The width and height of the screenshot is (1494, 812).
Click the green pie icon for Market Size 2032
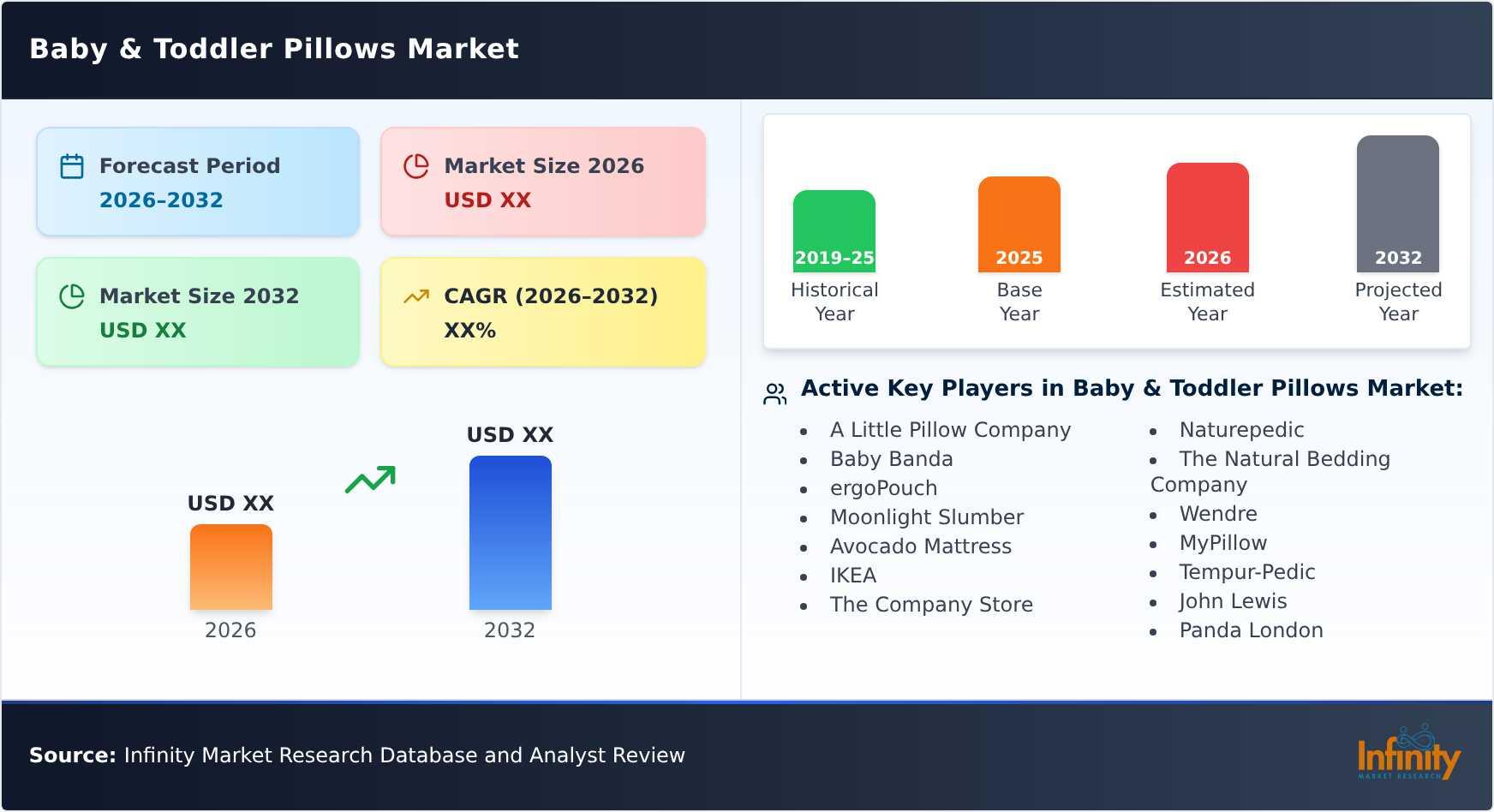[72, 296]
